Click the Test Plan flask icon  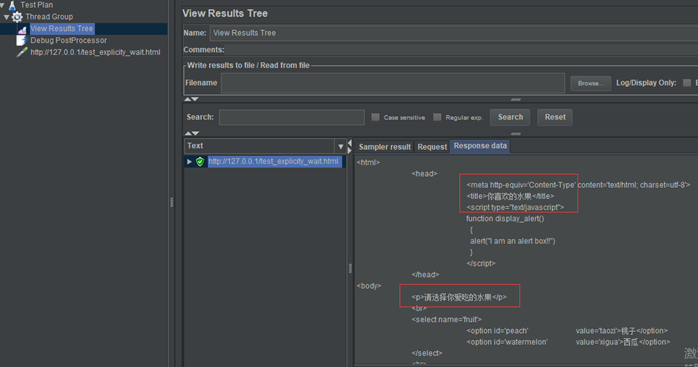pos(12,5)
